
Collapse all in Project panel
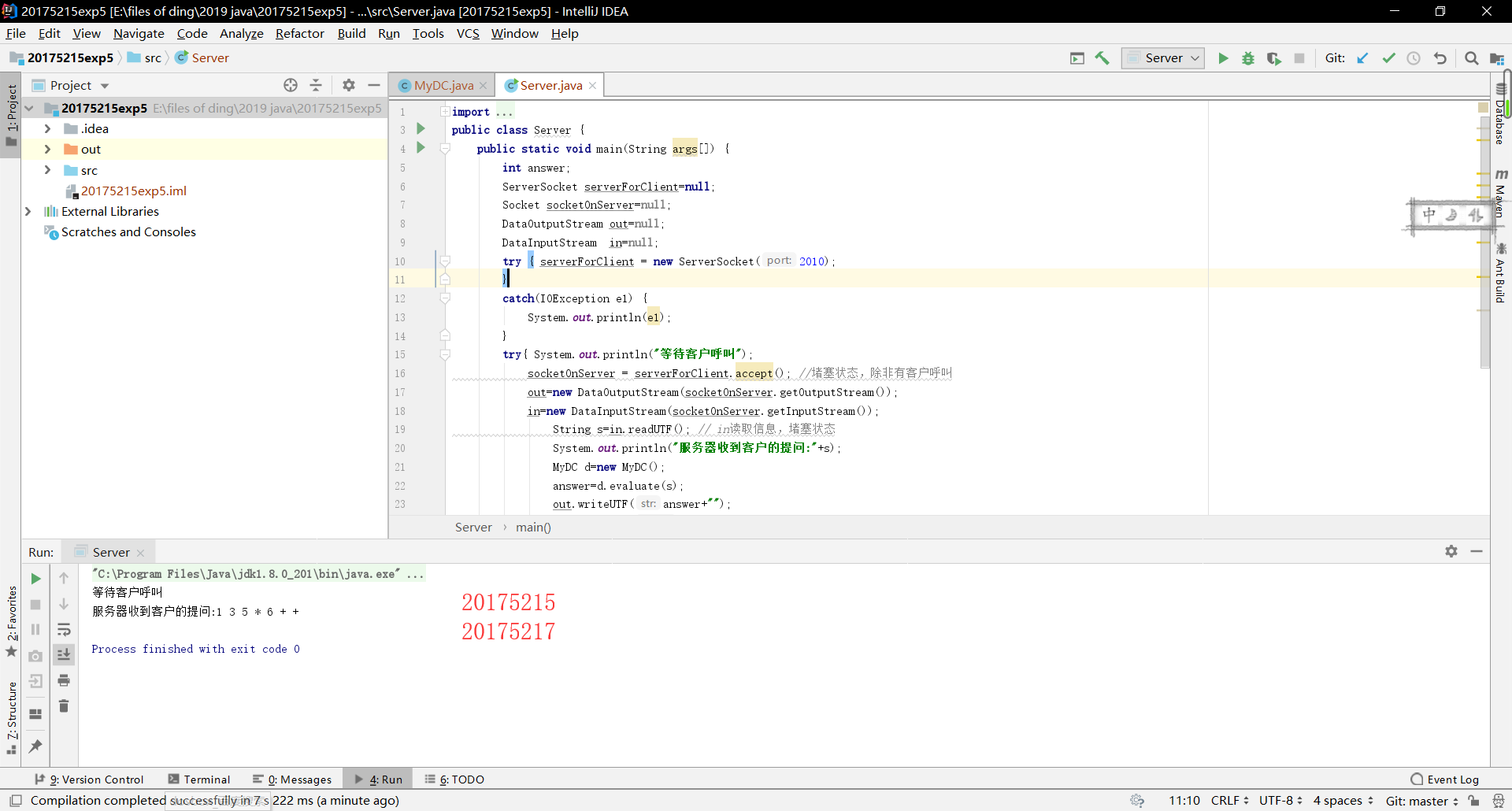pos(316,85)
